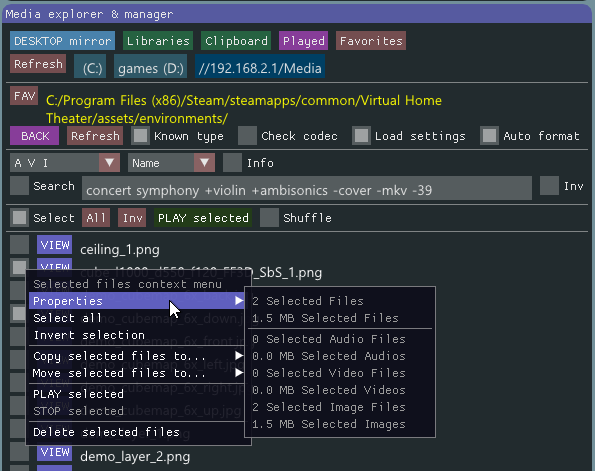Browse the games (D:) drive
595x471 pixels.
(151, 66)
